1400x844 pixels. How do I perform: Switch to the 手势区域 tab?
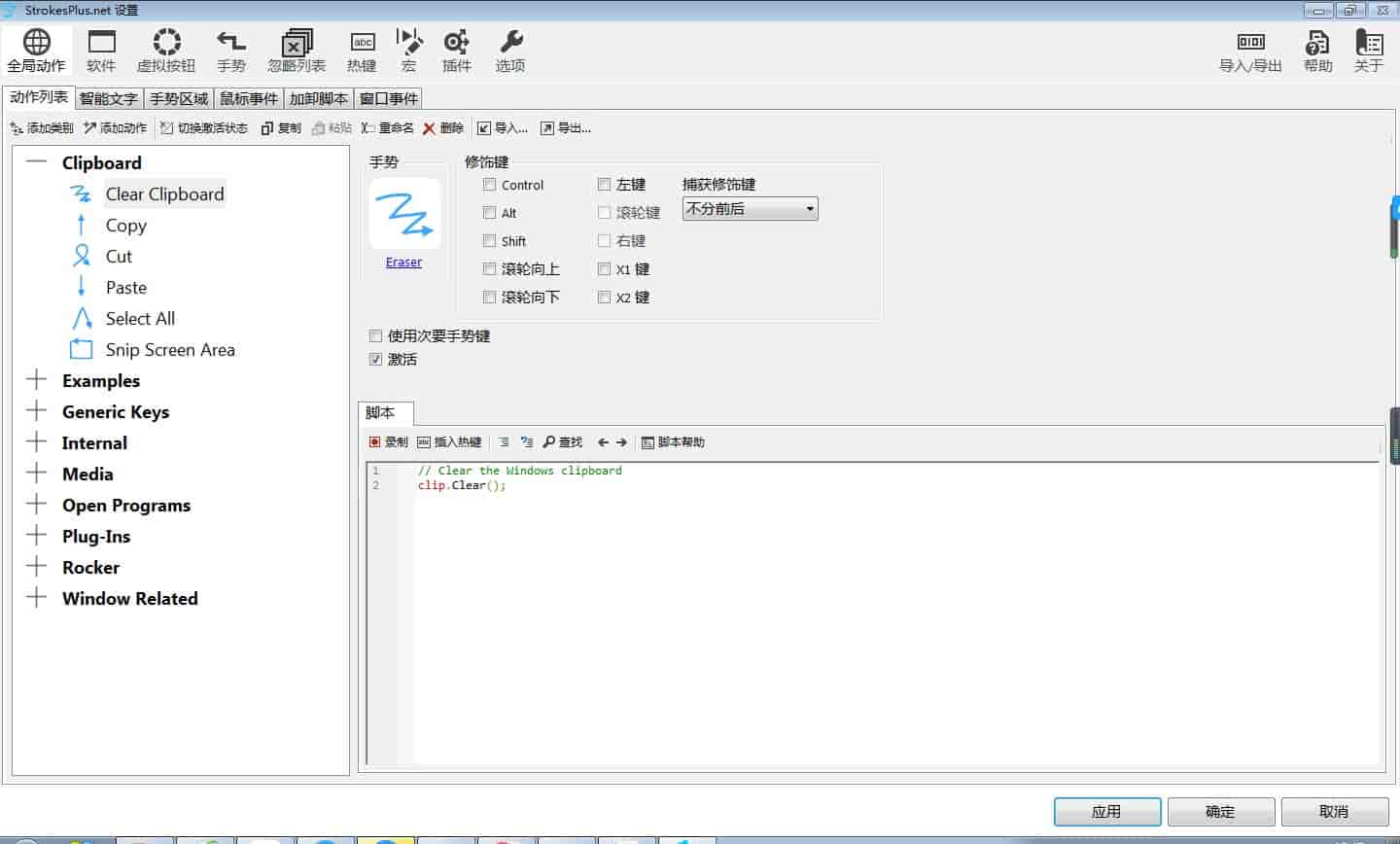click(x=179, y=98)
